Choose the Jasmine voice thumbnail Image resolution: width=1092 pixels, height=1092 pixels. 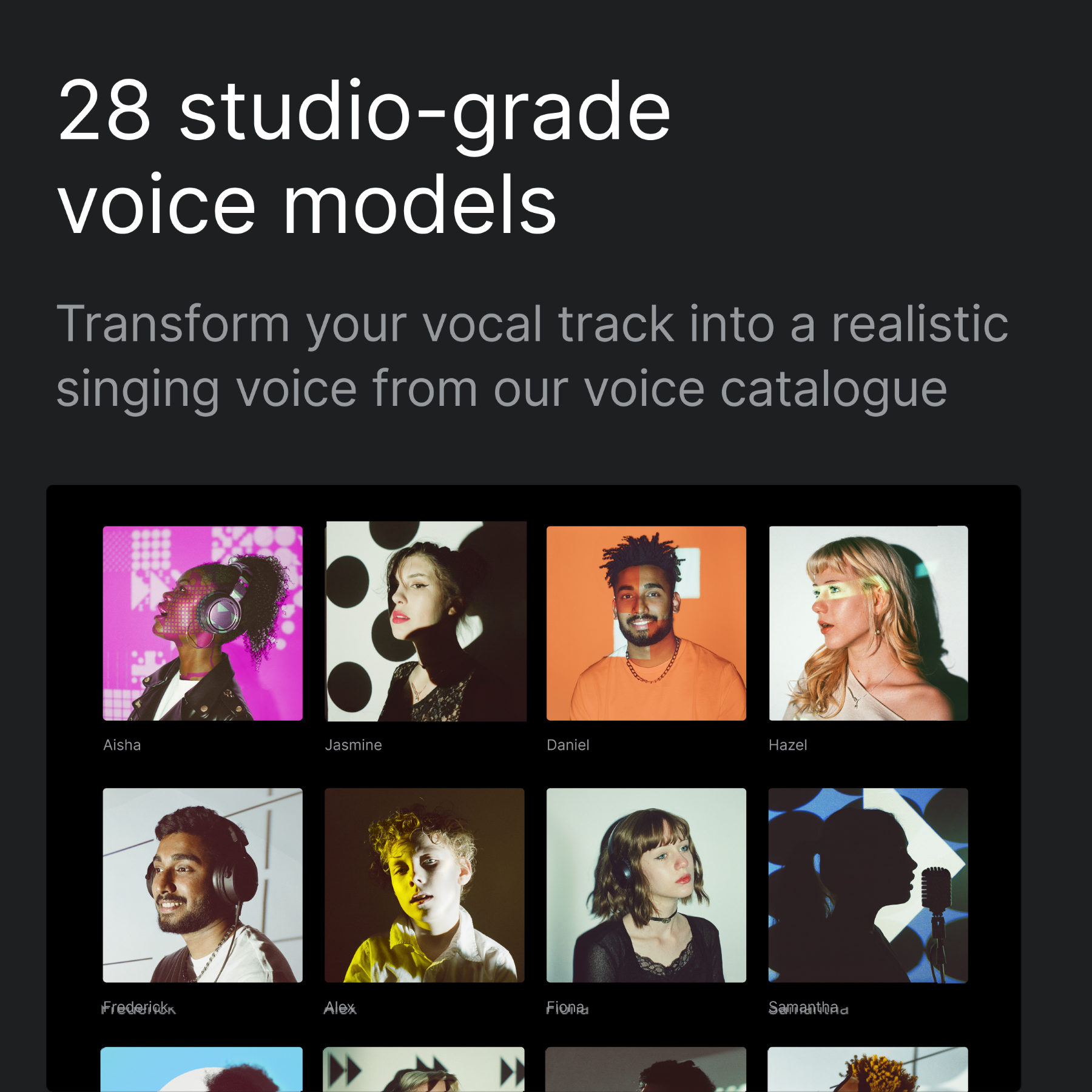[x=425, y=621]
